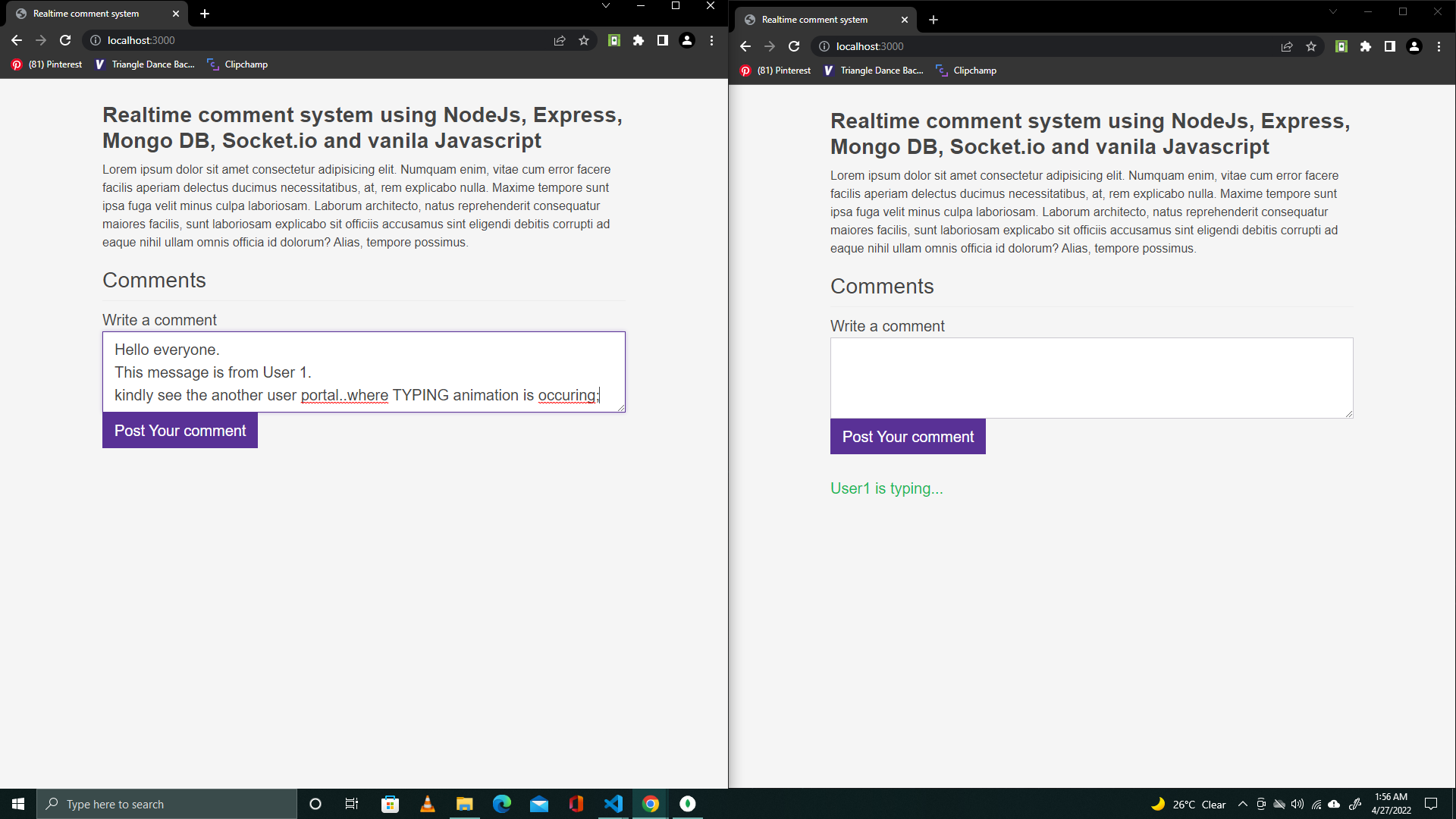Click inside the empty comment text box
Screen dimensions: 1456x819
[x=1091, y=378]
